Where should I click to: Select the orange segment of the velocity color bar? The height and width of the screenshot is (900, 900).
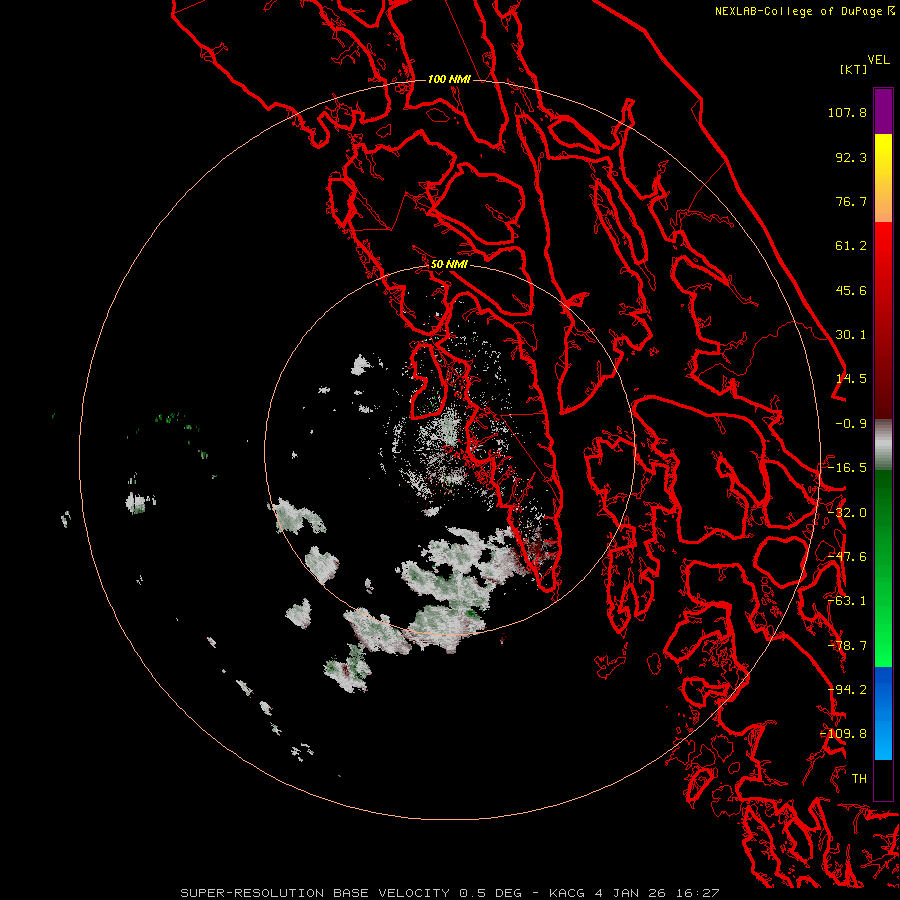click(x=883, y=201)
